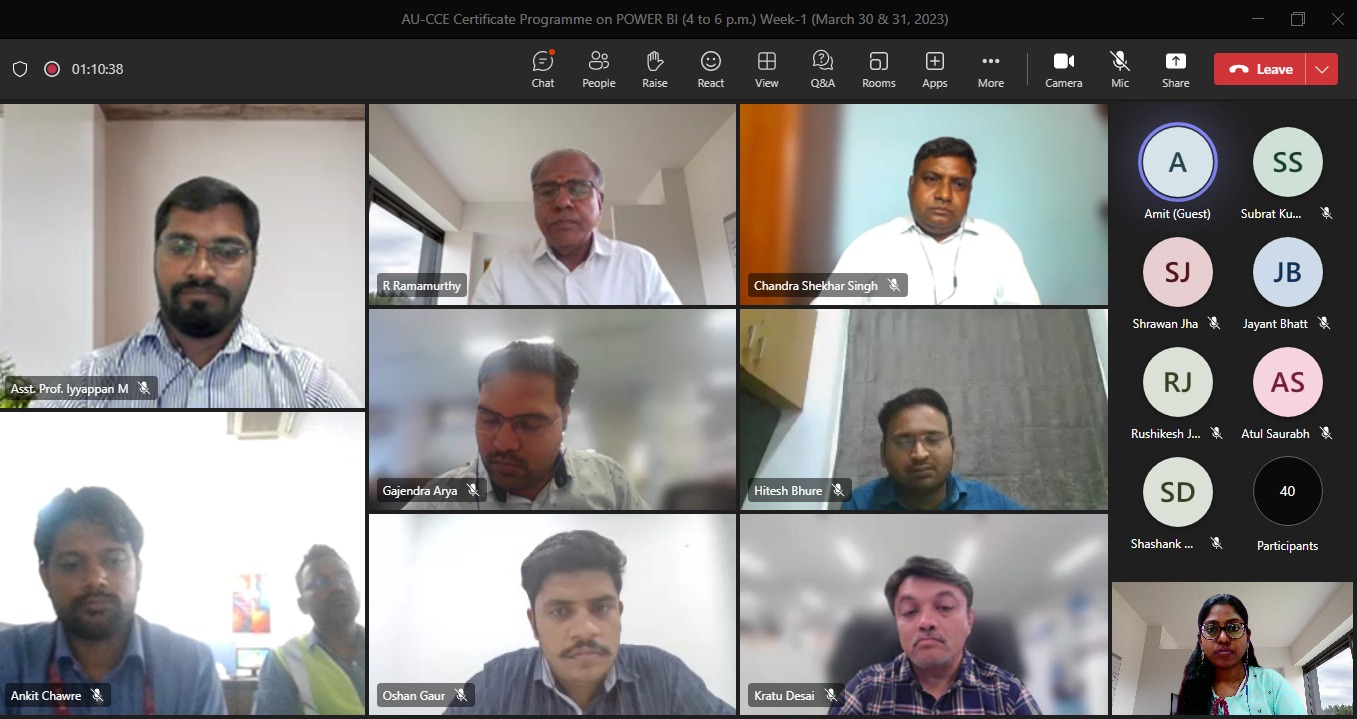Click muted mic icon beside Jayant Bhatt
This screenshot has height=719, width=1357.
tap(1324, 323)
